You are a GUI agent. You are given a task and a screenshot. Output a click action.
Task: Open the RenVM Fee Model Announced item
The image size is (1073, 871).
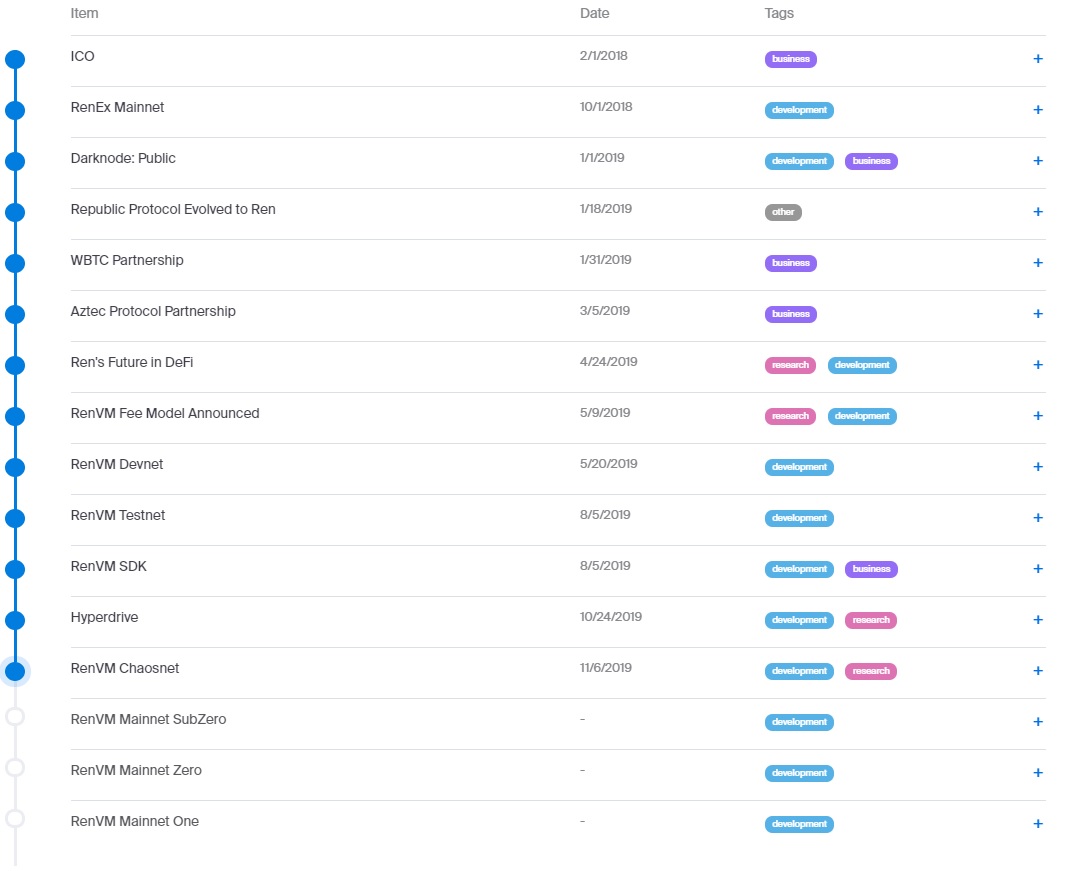click(165, 413)
